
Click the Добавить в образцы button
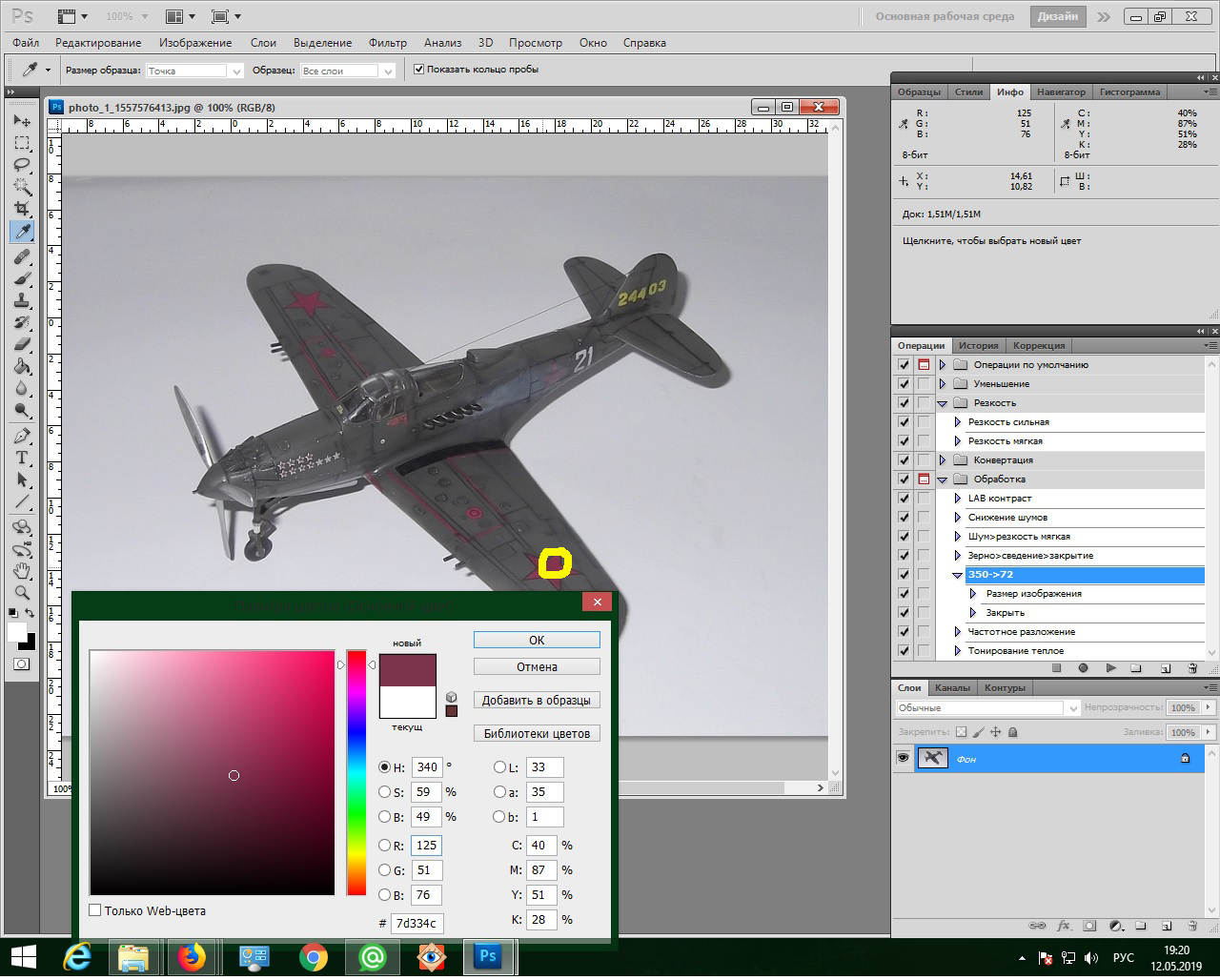(x=536, y=700)
